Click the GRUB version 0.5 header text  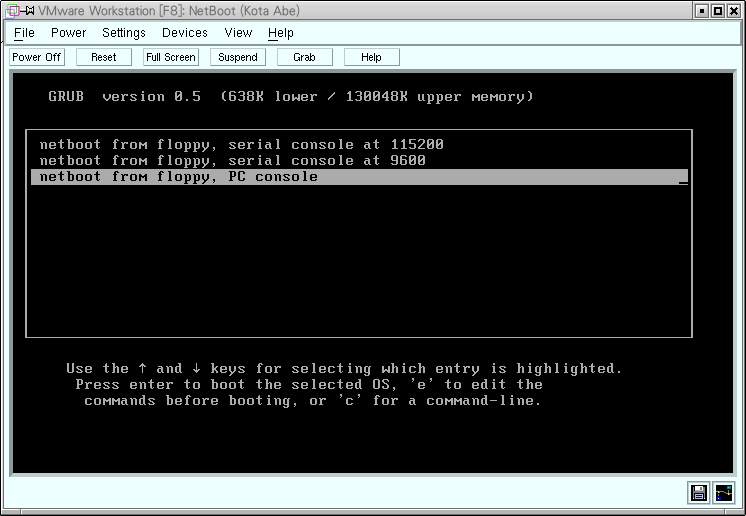291,97
